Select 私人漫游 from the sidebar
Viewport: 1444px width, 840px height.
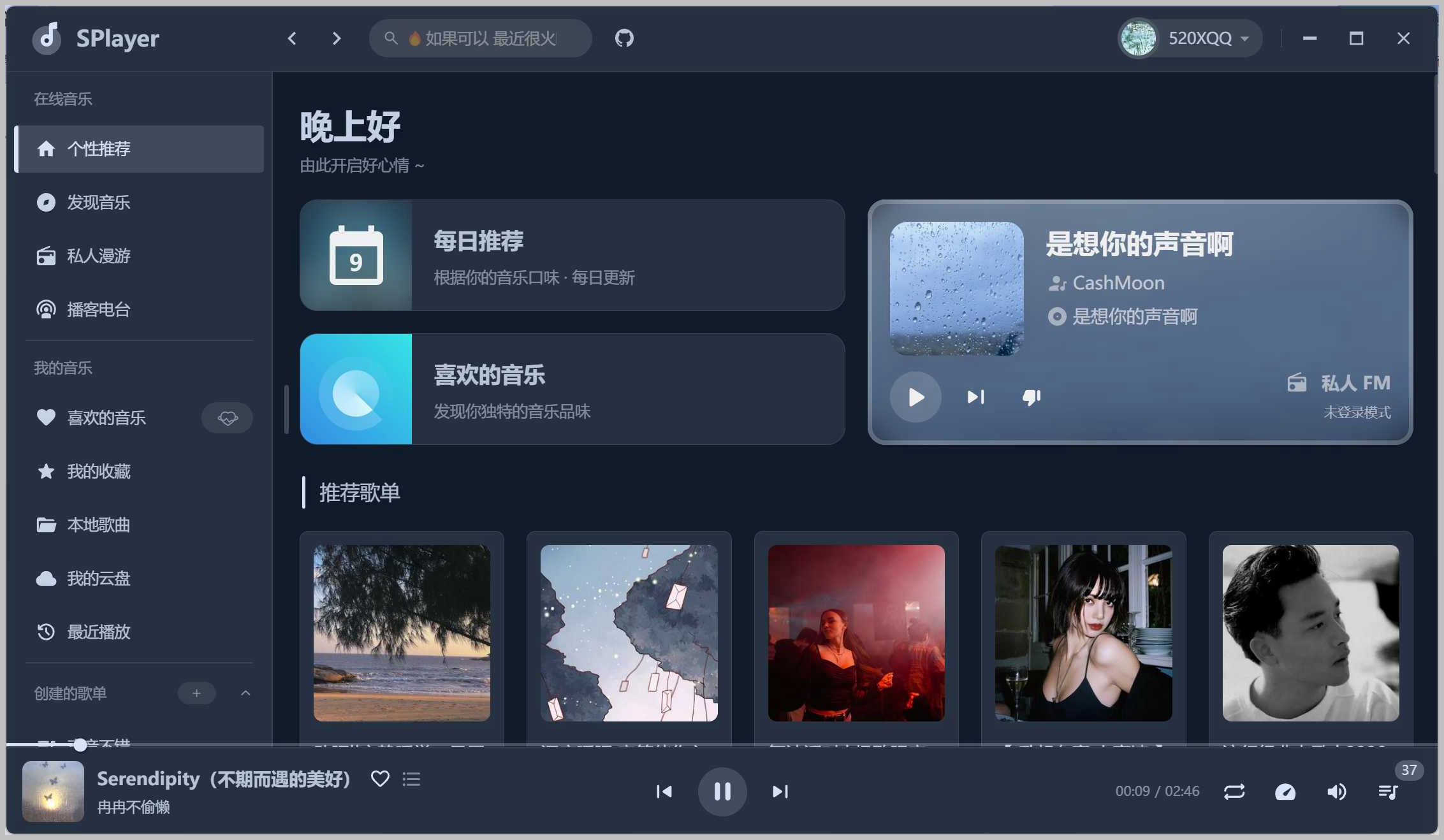[99, 256]
